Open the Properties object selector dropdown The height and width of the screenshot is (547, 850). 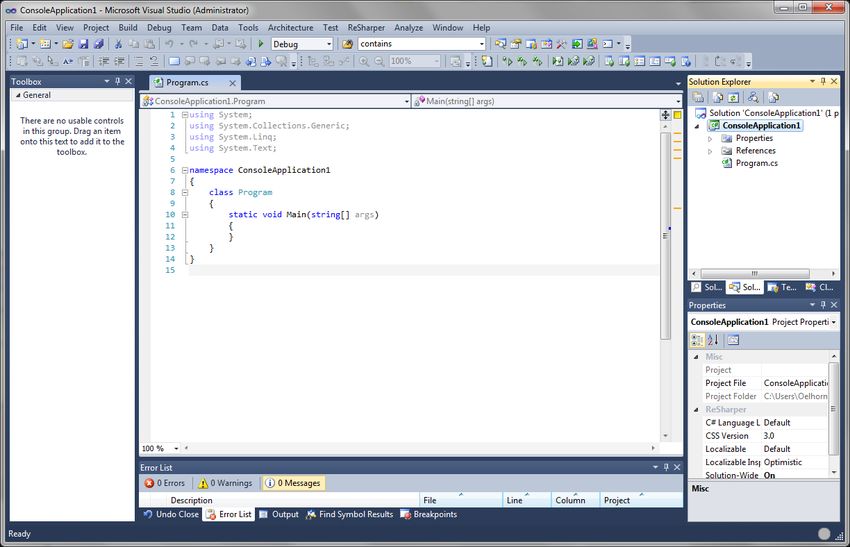833,323
